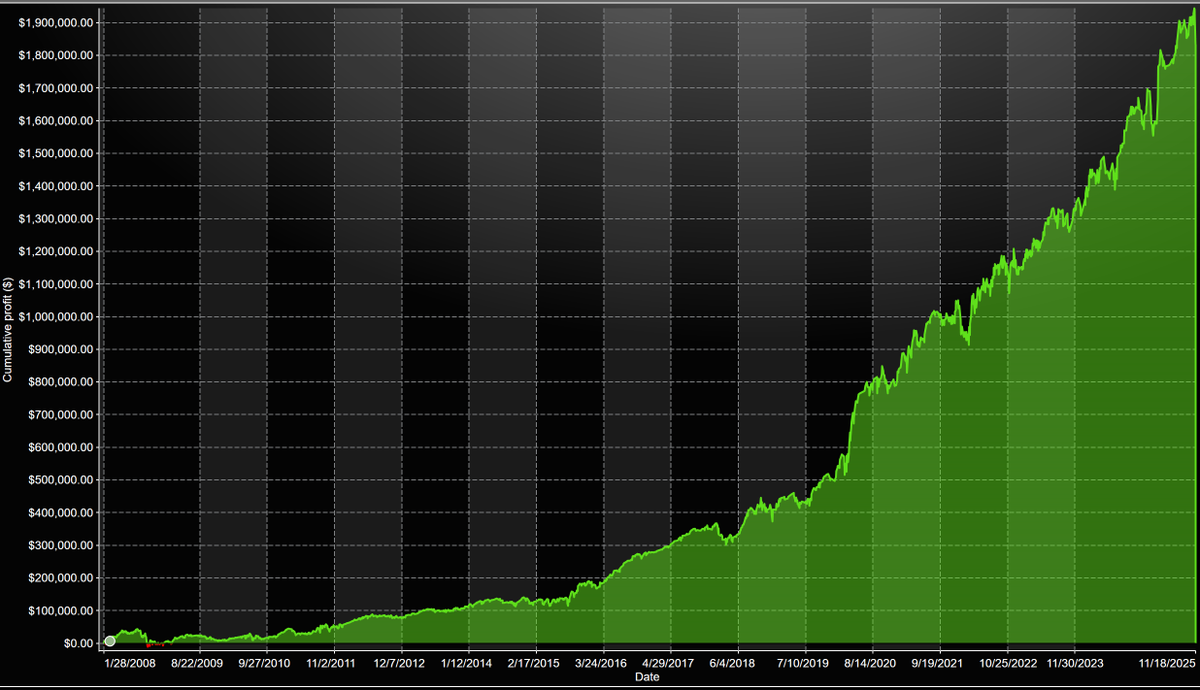
Task: Select the $1,200,000.00 y-axis label
Action: (58, 251)
